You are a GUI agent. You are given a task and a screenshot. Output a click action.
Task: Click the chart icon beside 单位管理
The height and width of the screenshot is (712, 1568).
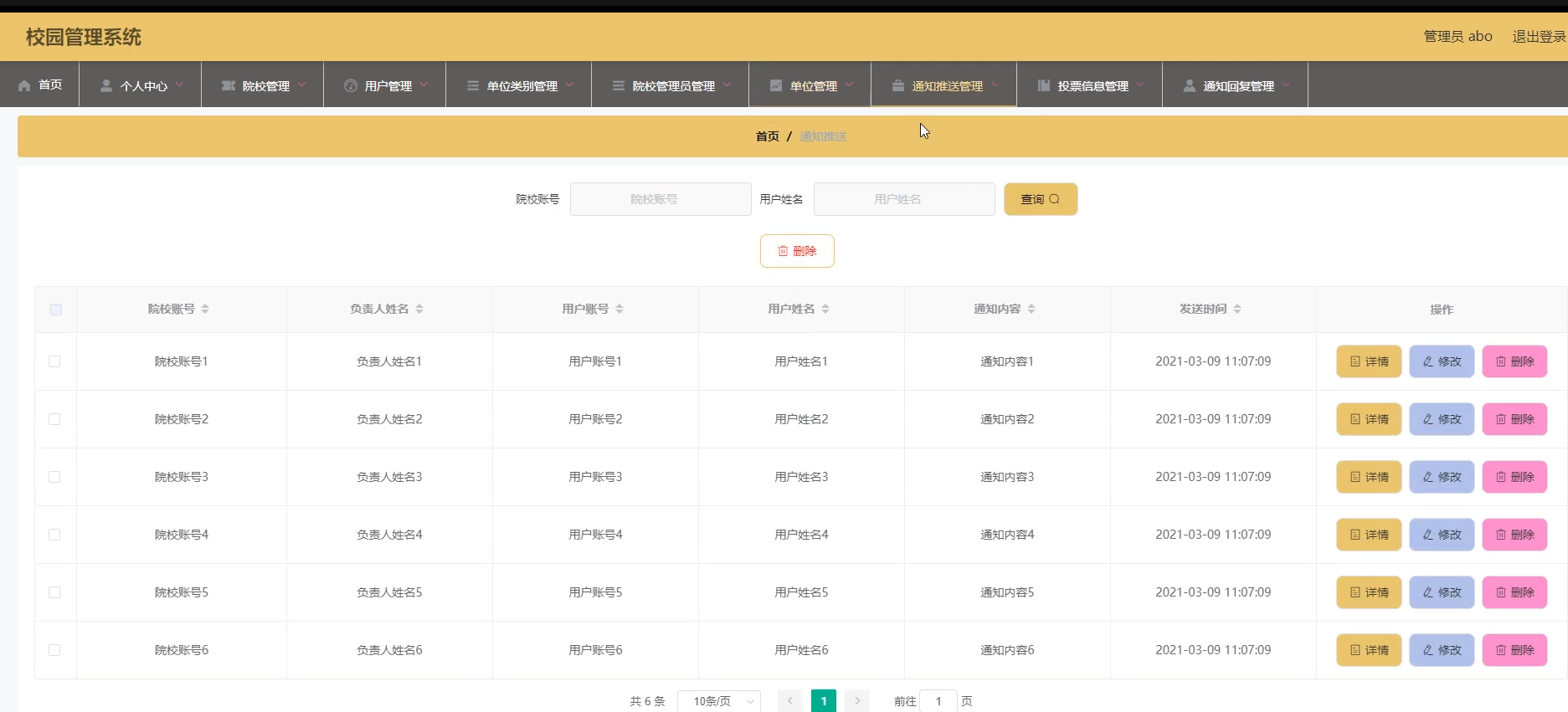[x=776, y=85]
